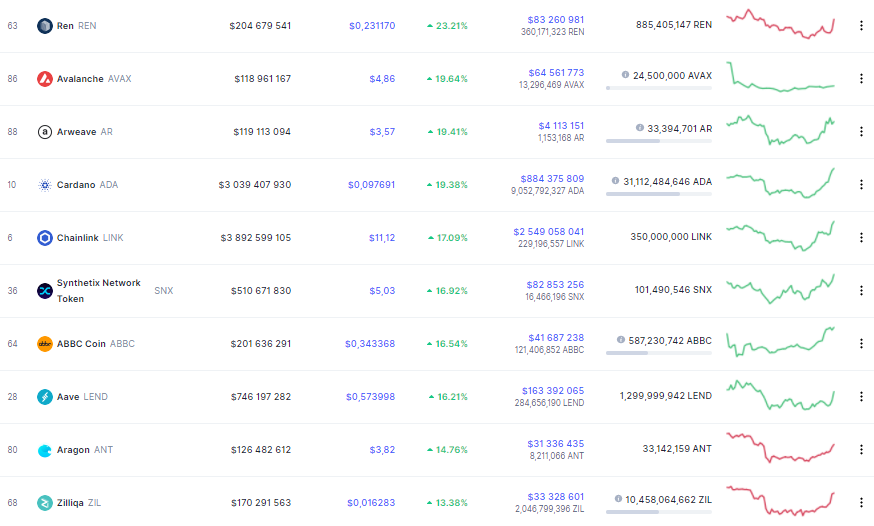The image size is (874, 526).
Task: Click the info icon beside Cardano supply
Action: (x=615, y=181)
